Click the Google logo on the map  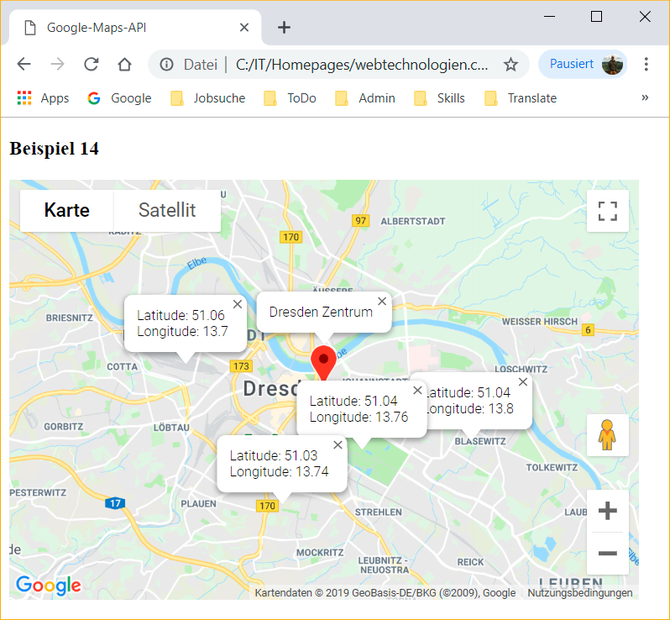pyautogui.click(x=48, y=585)
